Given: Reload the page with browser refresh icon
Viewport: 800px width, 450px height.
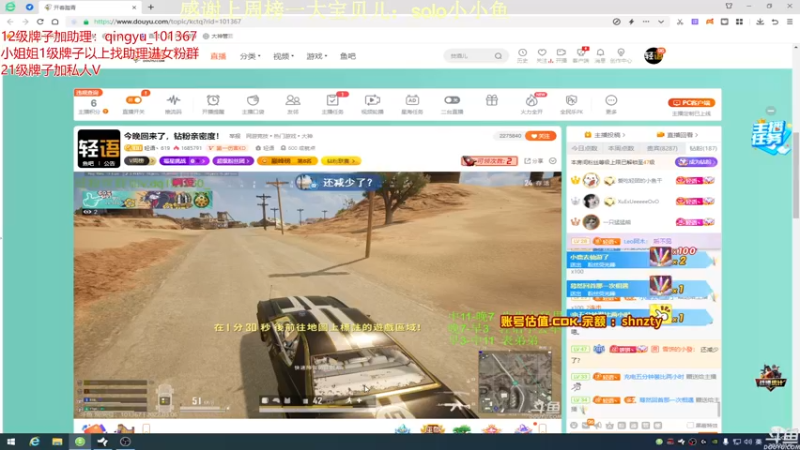Looking at the screenshot, I should [40, 21].
